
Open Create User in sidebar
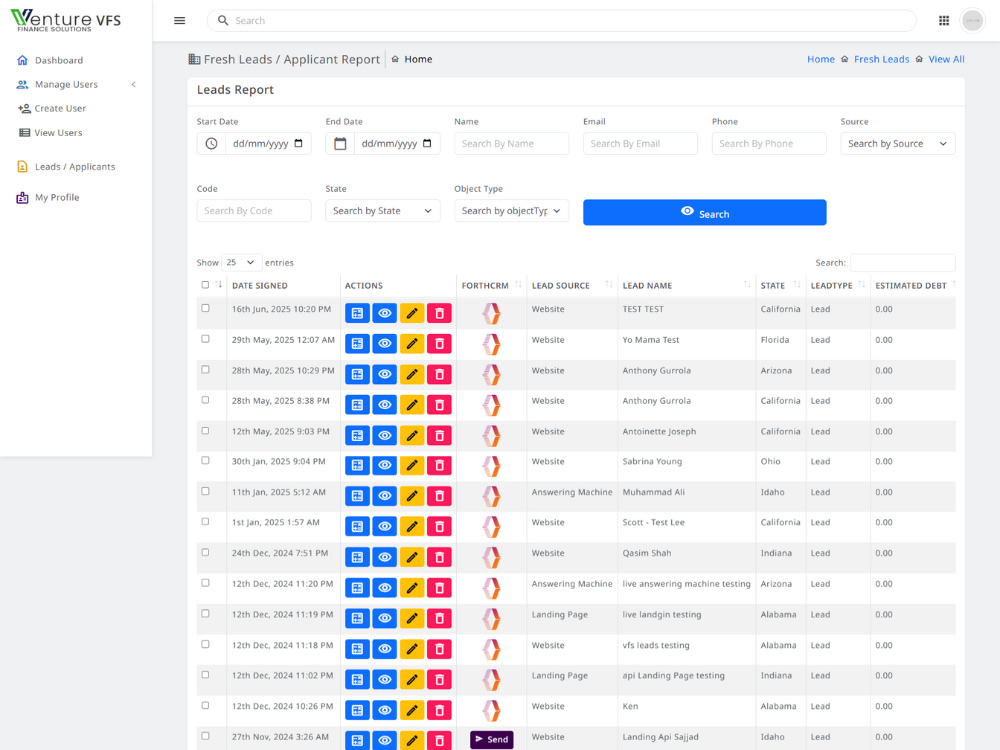tap(60, 108)
